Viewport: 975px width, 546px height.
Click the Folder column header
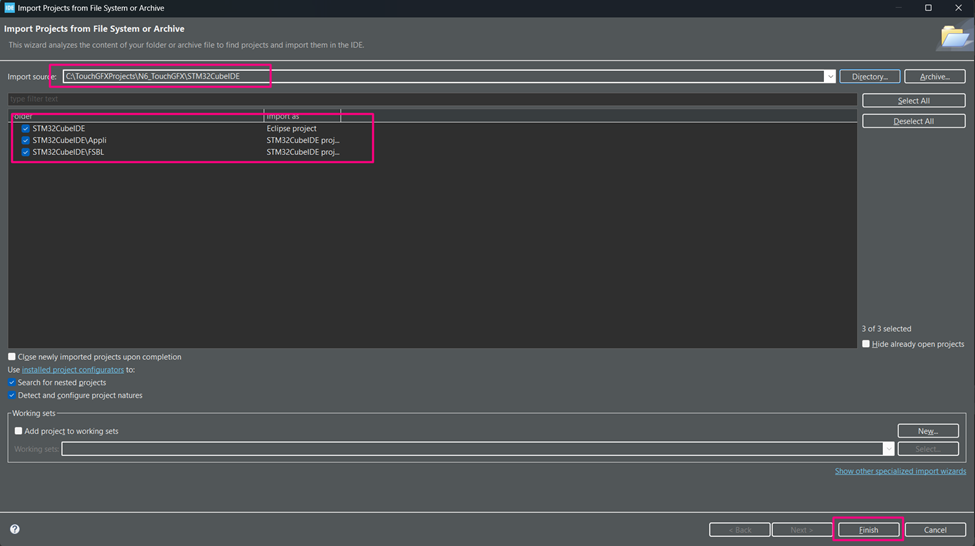pos(137,116)
